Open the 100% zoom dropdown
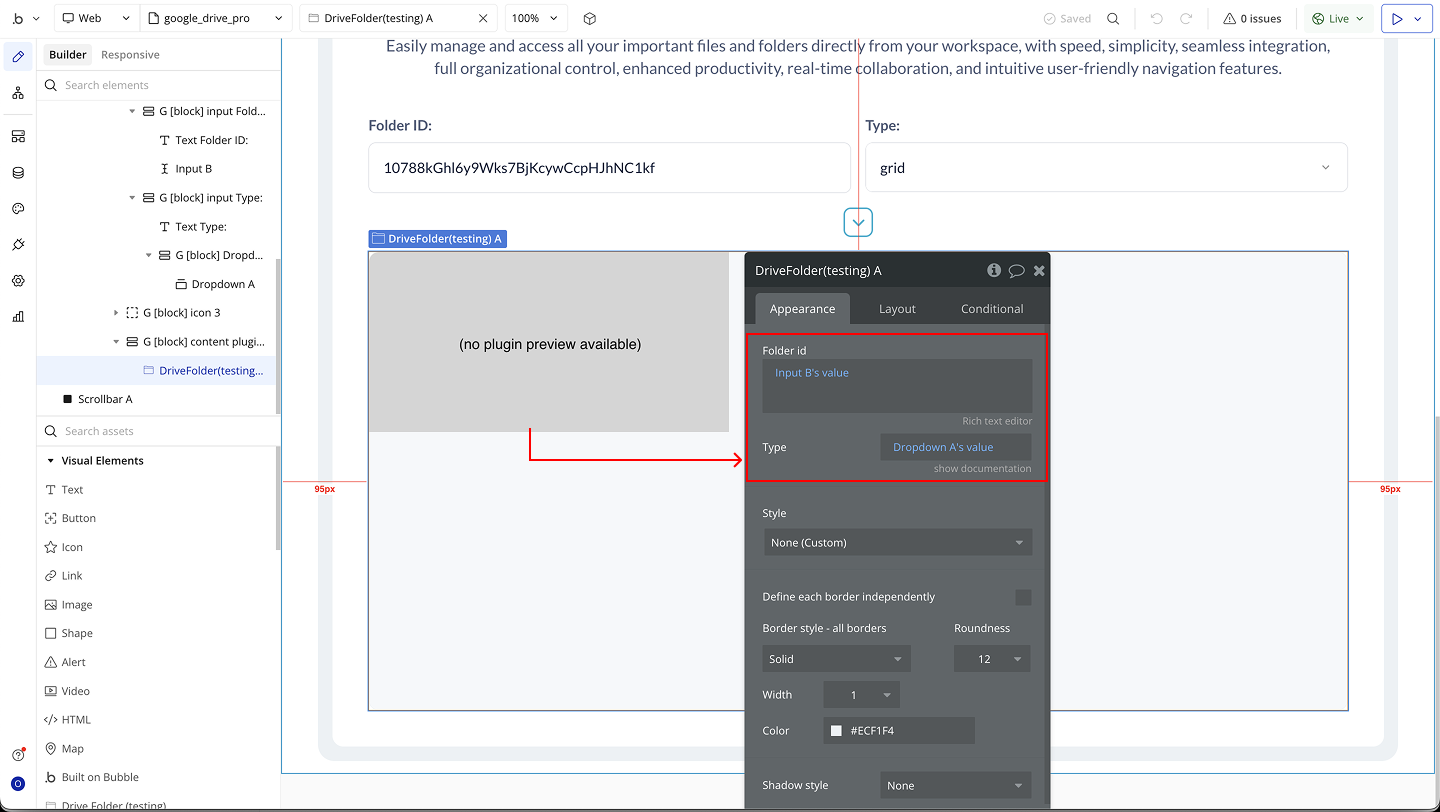The height and width of the screenshot is (812, 1440). coord(536,18)
